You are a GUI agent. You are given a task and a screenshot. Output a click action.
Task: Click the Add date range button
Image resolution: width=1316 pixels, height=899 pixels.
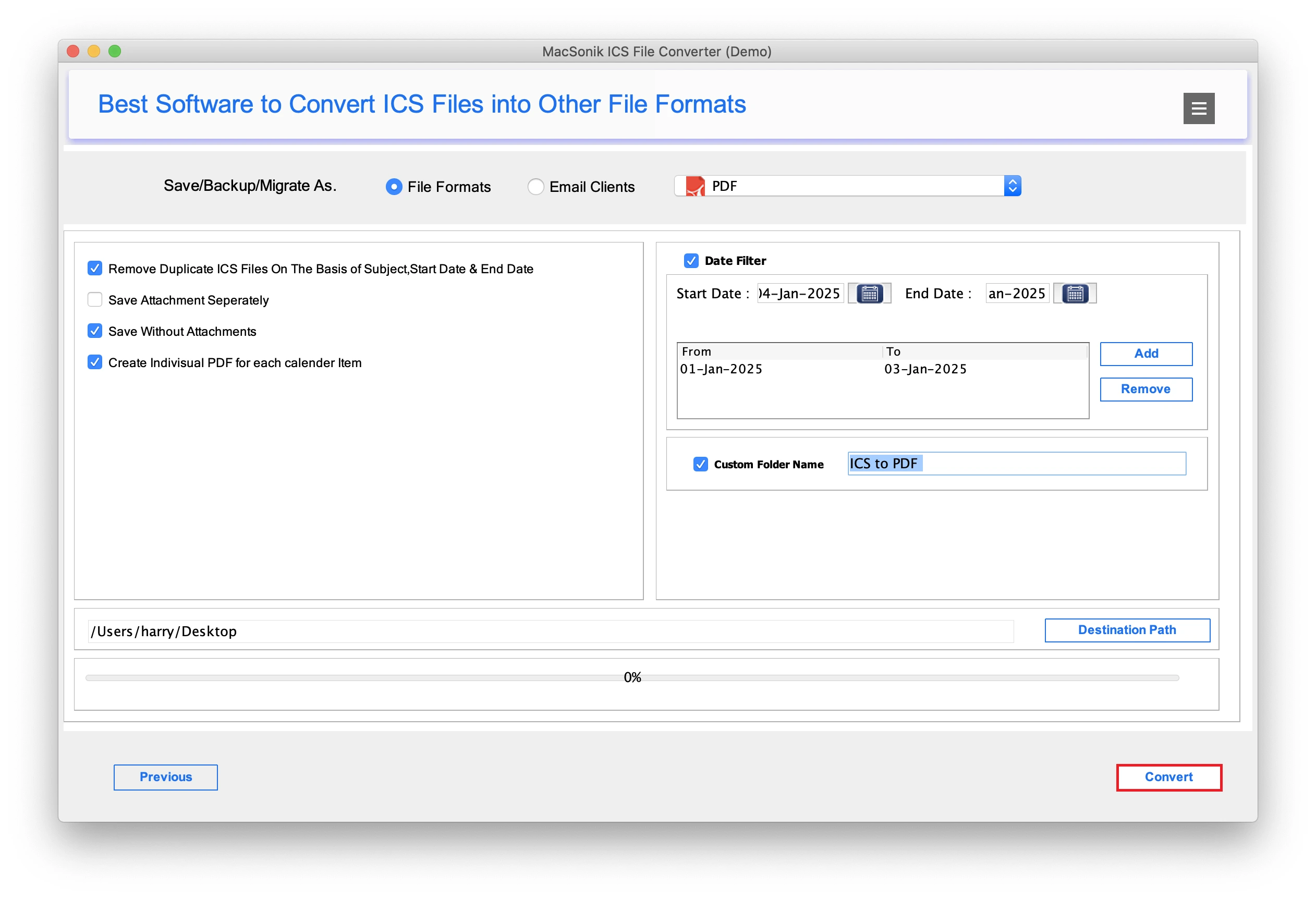[x=1146, y=354]
